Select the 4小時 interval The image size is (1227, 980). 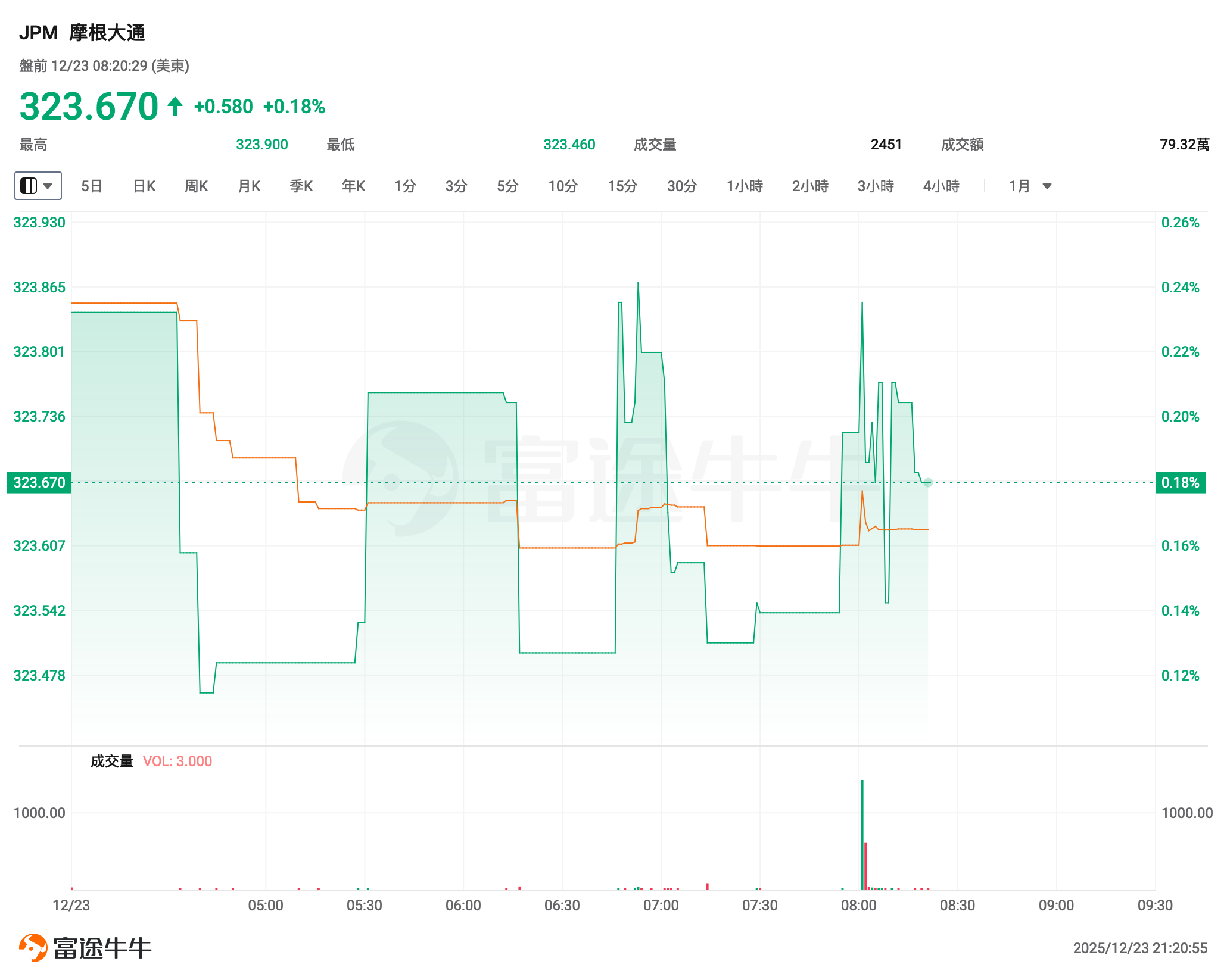(x=941, y=186)
